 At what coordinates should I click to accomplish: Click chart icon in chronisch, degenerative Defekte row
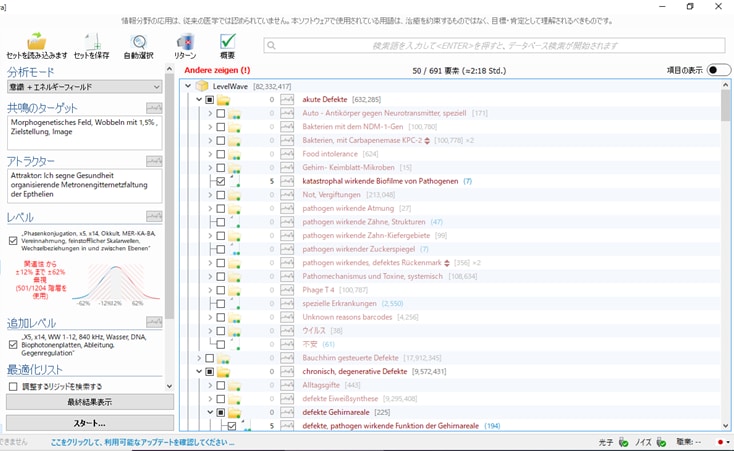(287, 371)
